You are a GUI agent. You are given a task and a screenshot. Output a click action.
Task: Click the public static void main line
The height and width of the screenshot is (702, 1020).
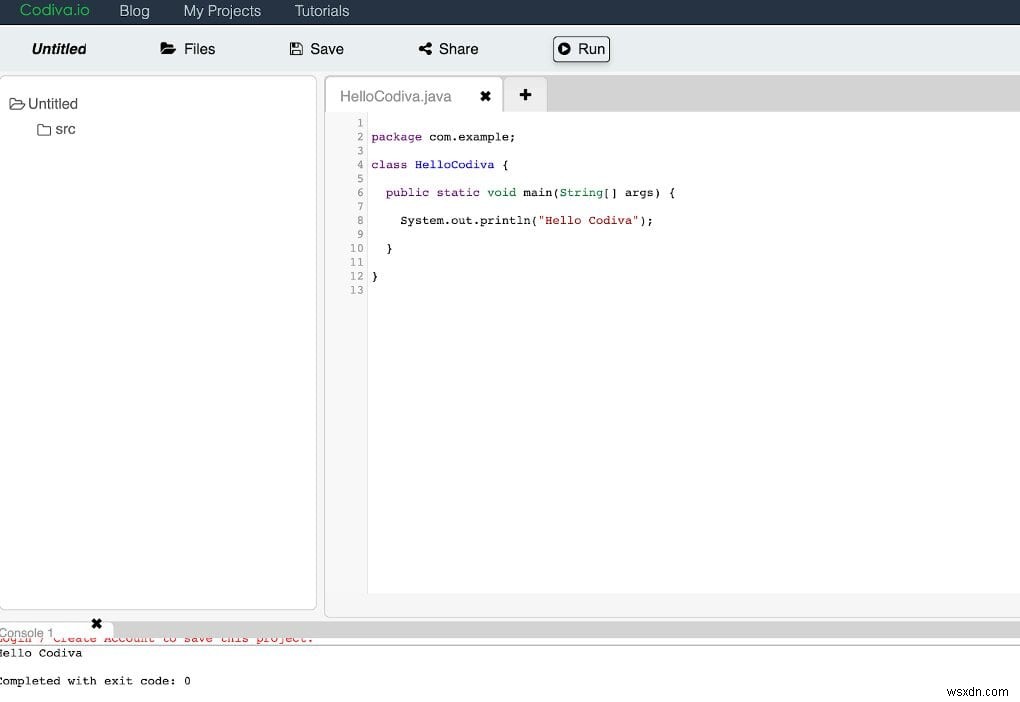[x=530, y=193]
